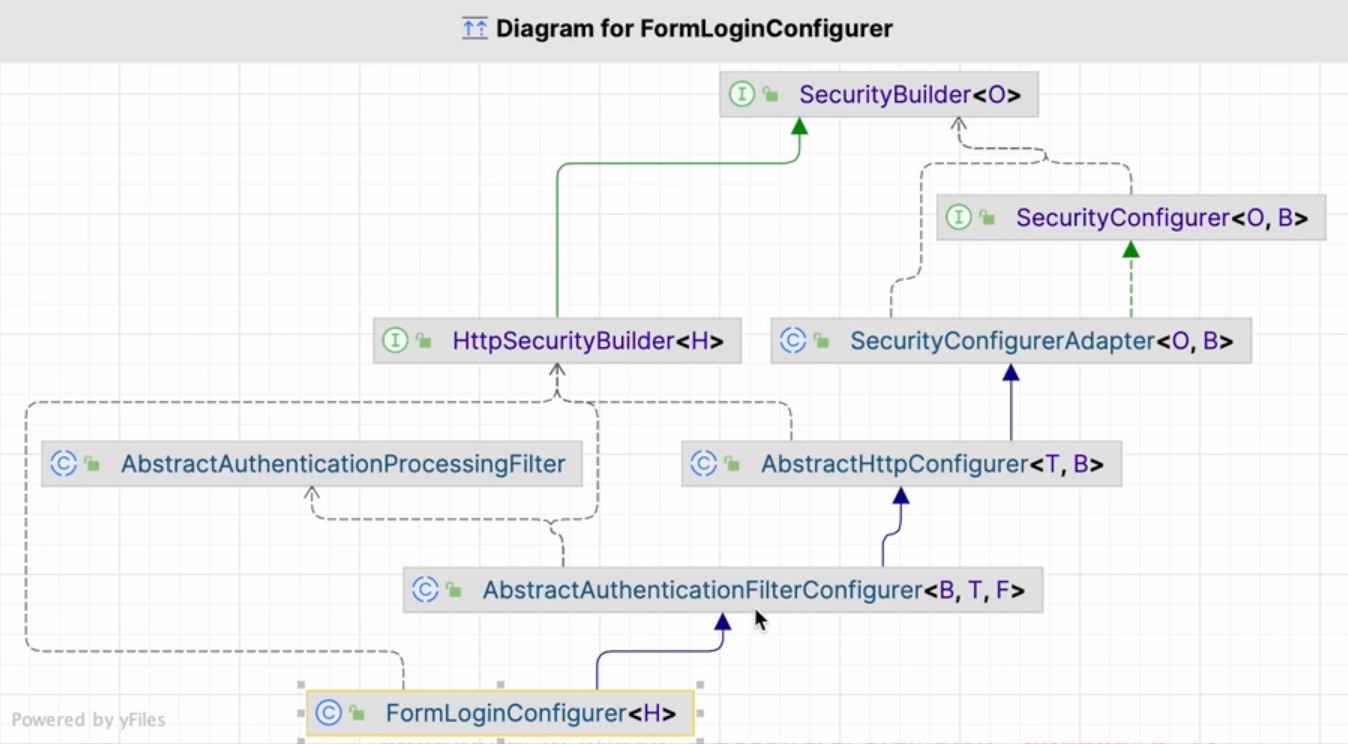
Task: Click the interface icon on HttpSecurityBuilder node
Action: click(395, 341)
